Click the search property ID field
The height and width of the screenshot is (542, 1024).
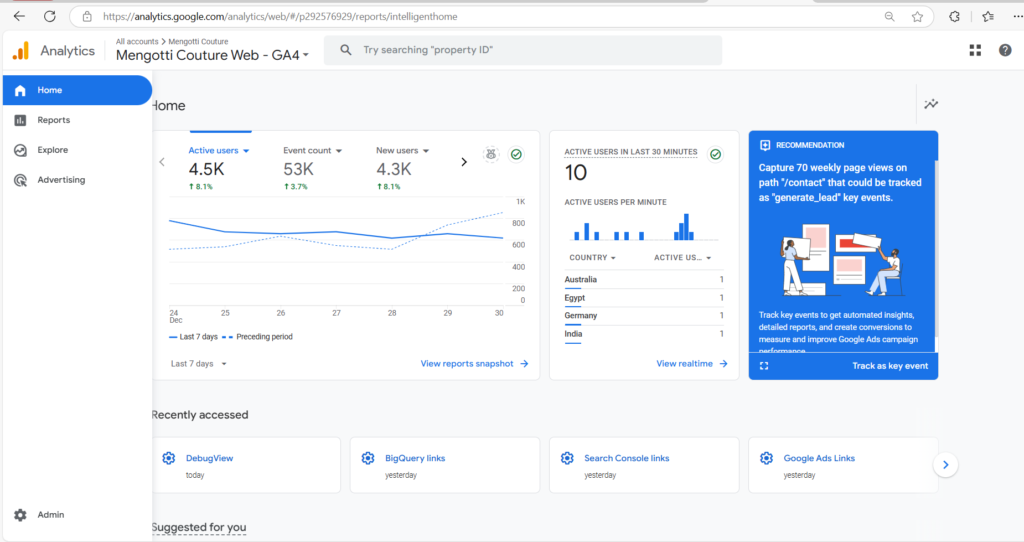coord(523,50)
